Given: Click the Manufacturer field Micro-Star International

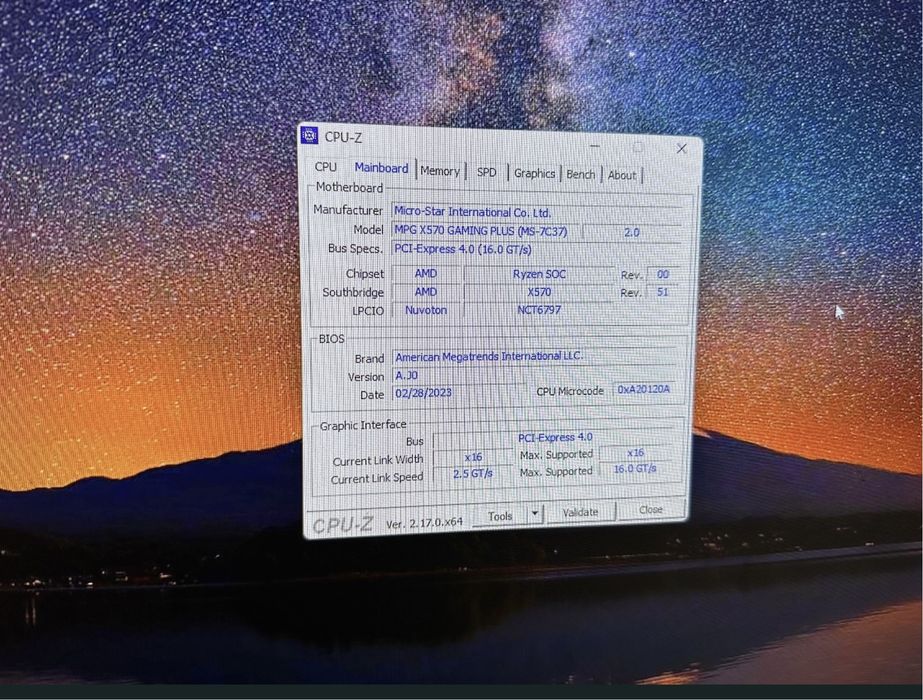Looking at the screenshot, I should click(x=537, y=212).
